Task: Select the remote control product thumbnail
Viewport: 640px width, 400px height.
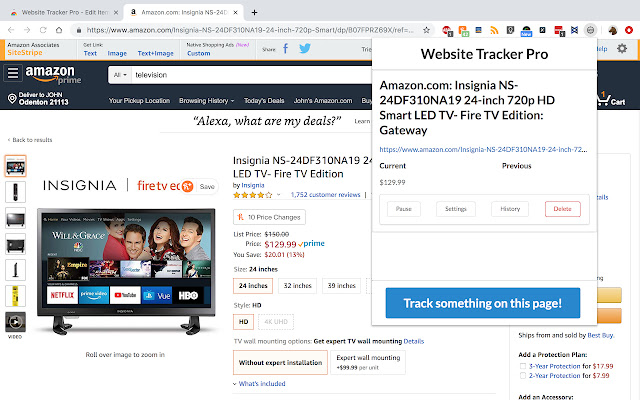Action: click(15, 192)
